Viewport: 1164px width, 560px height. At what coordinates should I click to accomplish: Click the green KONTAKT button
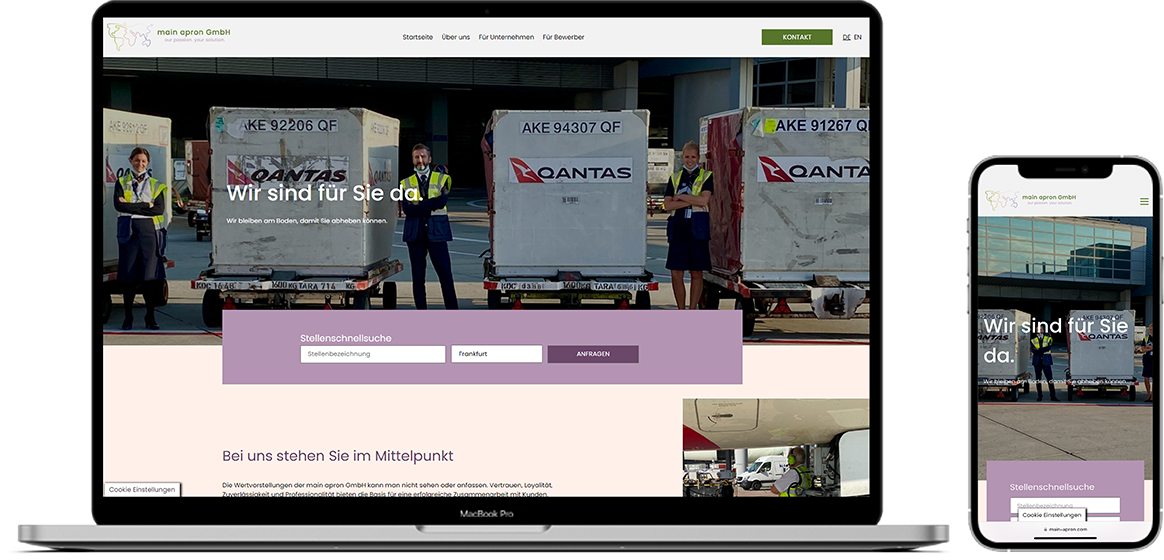tap(797, 37)
